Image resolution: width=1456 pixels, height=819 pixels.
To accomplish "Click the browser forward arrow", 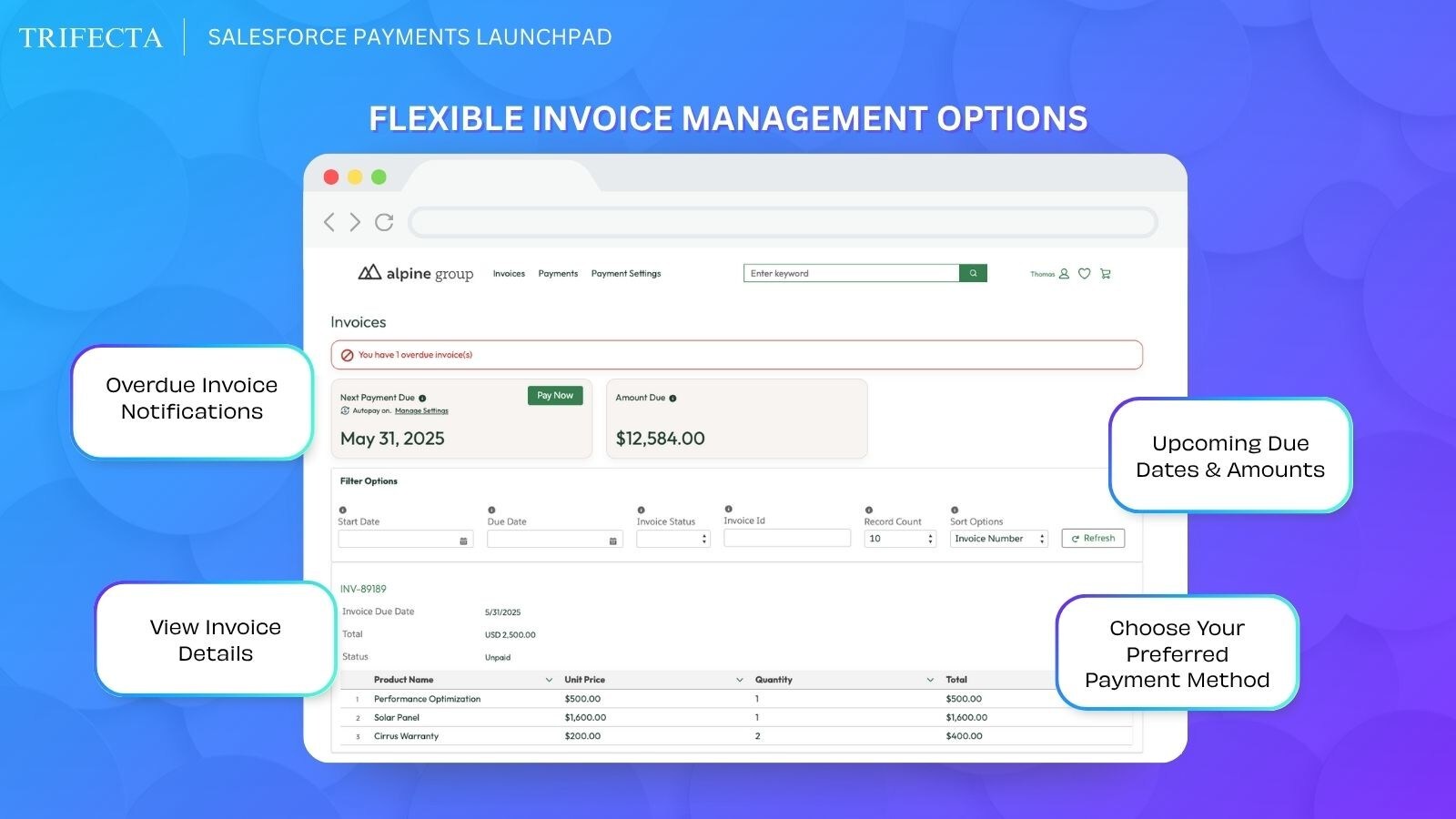I will click(x=355, y=222).
